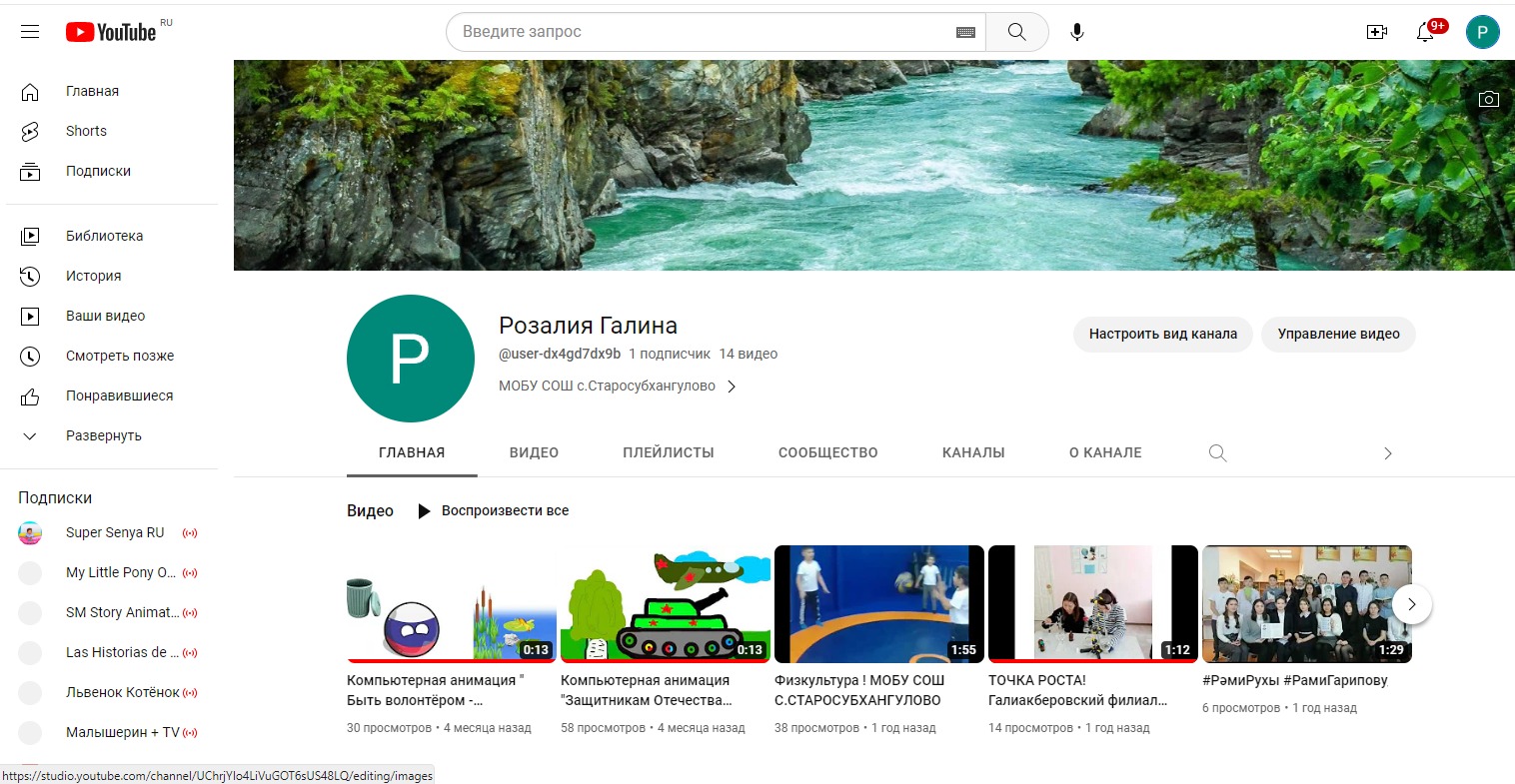Viewport: 1515px width, 784px height.
Task: Click the red progress bar on the first thumbnail
Action: tap(450, 658)
